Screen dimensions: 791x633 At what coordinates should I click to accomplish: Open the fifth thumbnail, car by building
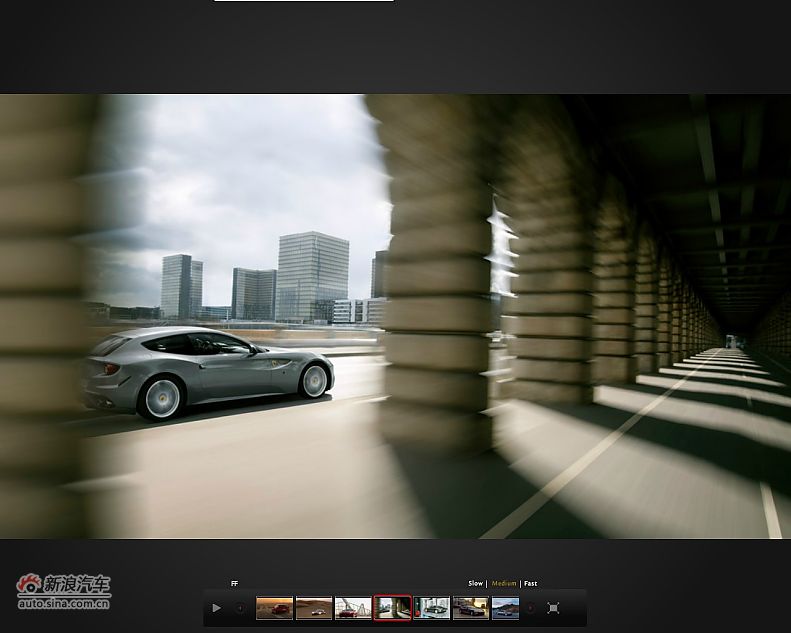pyautogui.click(x=432, y=608)
